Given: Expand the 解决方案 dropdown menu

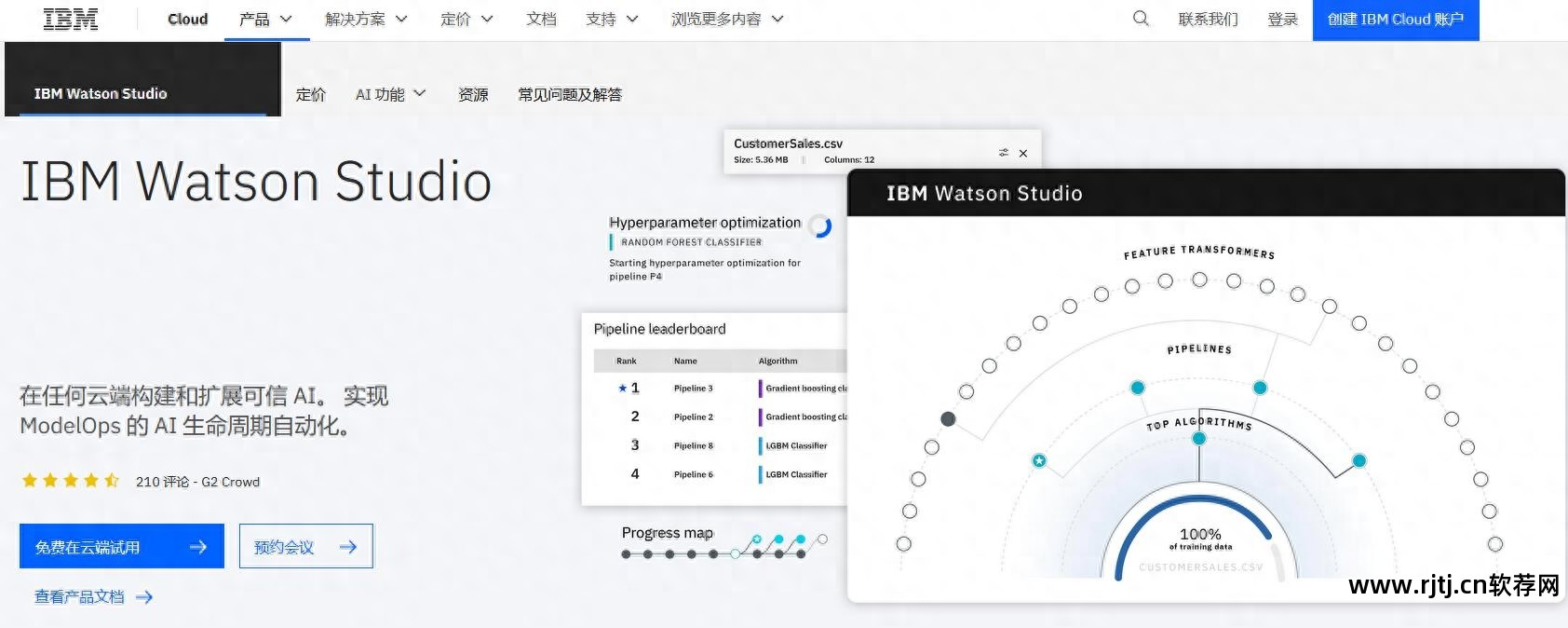Looking at the screenshot, I should (x=366, y=19).
